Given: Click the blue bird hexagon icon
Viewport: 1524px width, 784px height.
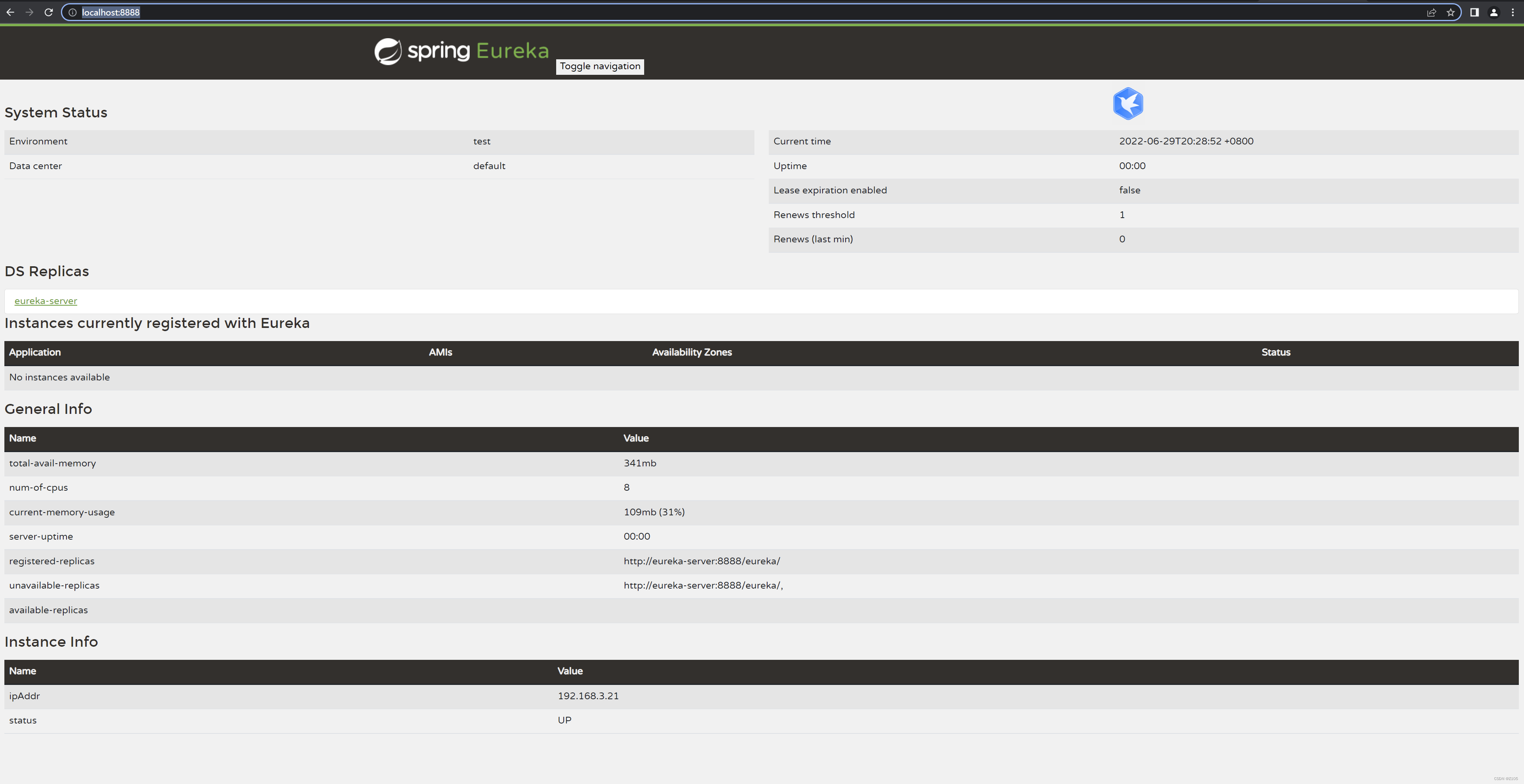Looking at the screenshot, I should [1127, 103].
